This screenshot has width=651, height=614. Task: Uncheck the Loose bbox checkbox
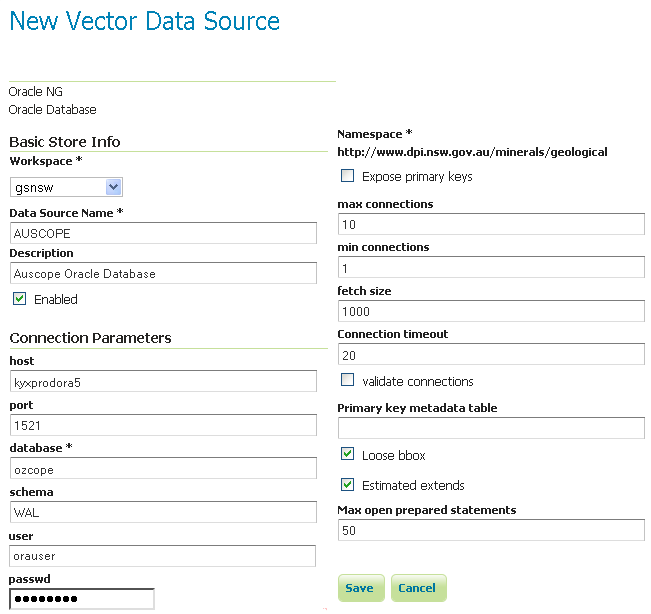[348, 455]
